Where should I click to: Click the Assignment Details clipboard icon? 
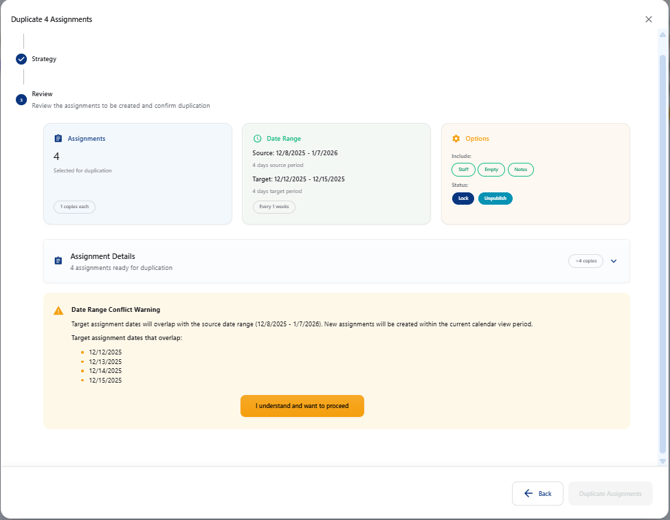click(x=58, y=261)
